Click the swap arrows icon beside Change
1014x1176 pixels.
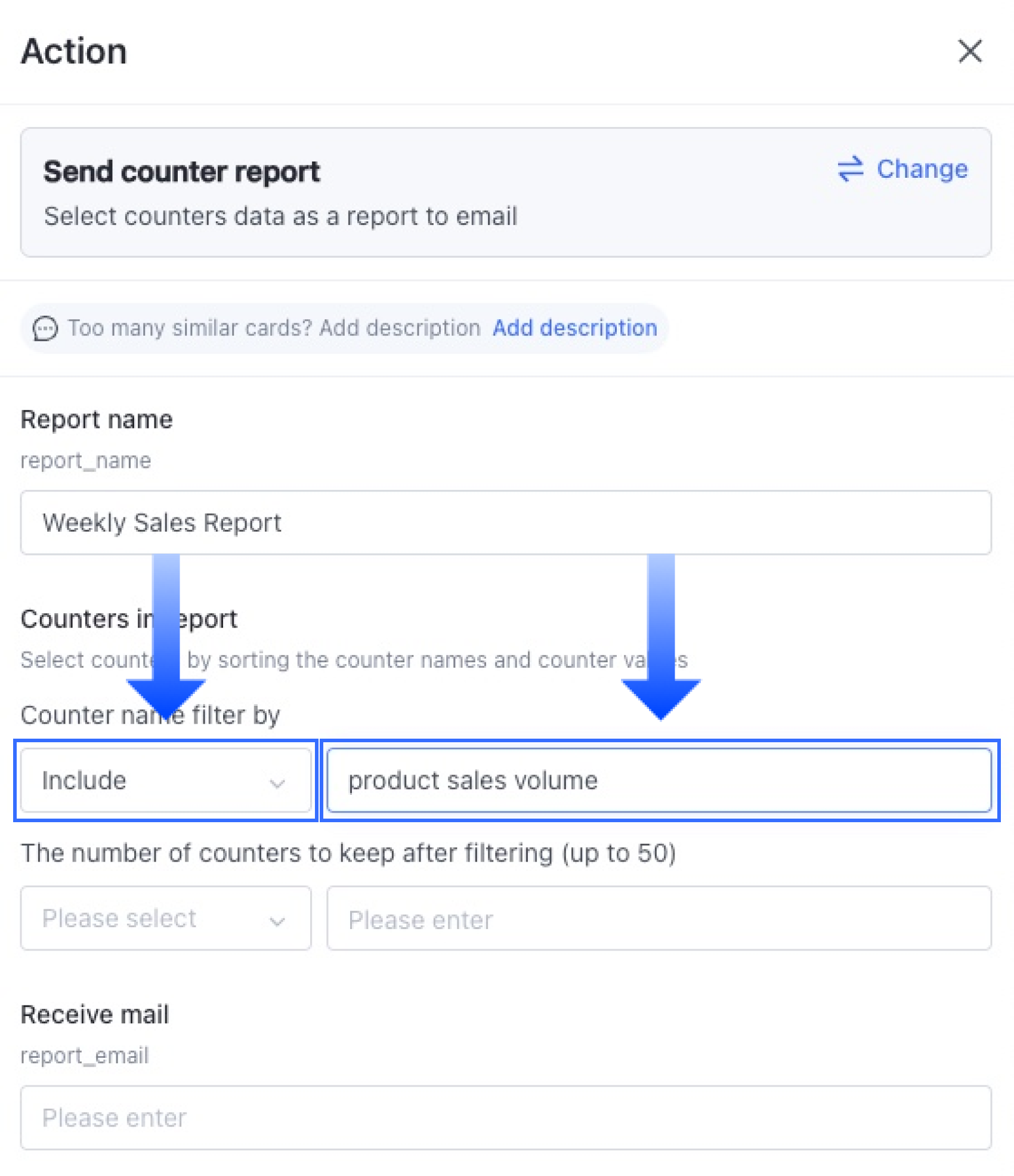click(x=850, y=169)
